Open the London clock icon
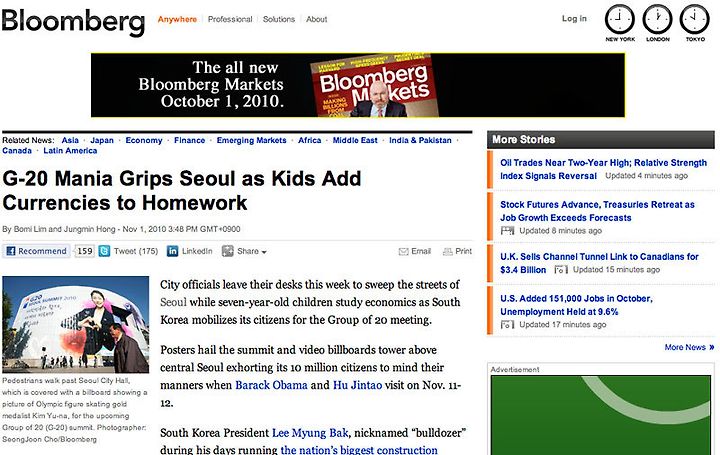Image resolution: width=720 pixels, height=455 pixels. click(657, 19)
